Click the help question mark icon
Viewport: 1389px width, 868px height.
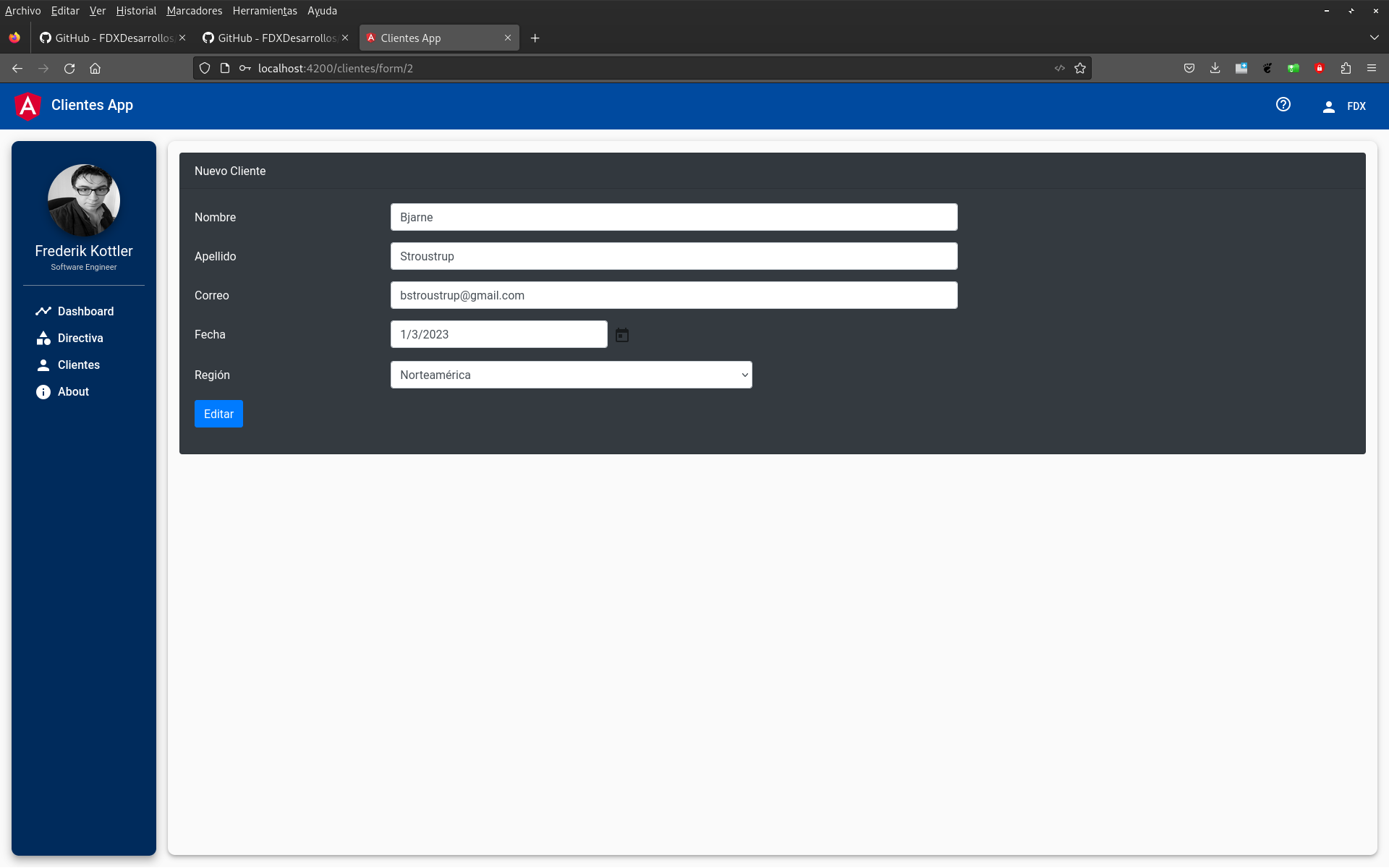(1283, 105)
